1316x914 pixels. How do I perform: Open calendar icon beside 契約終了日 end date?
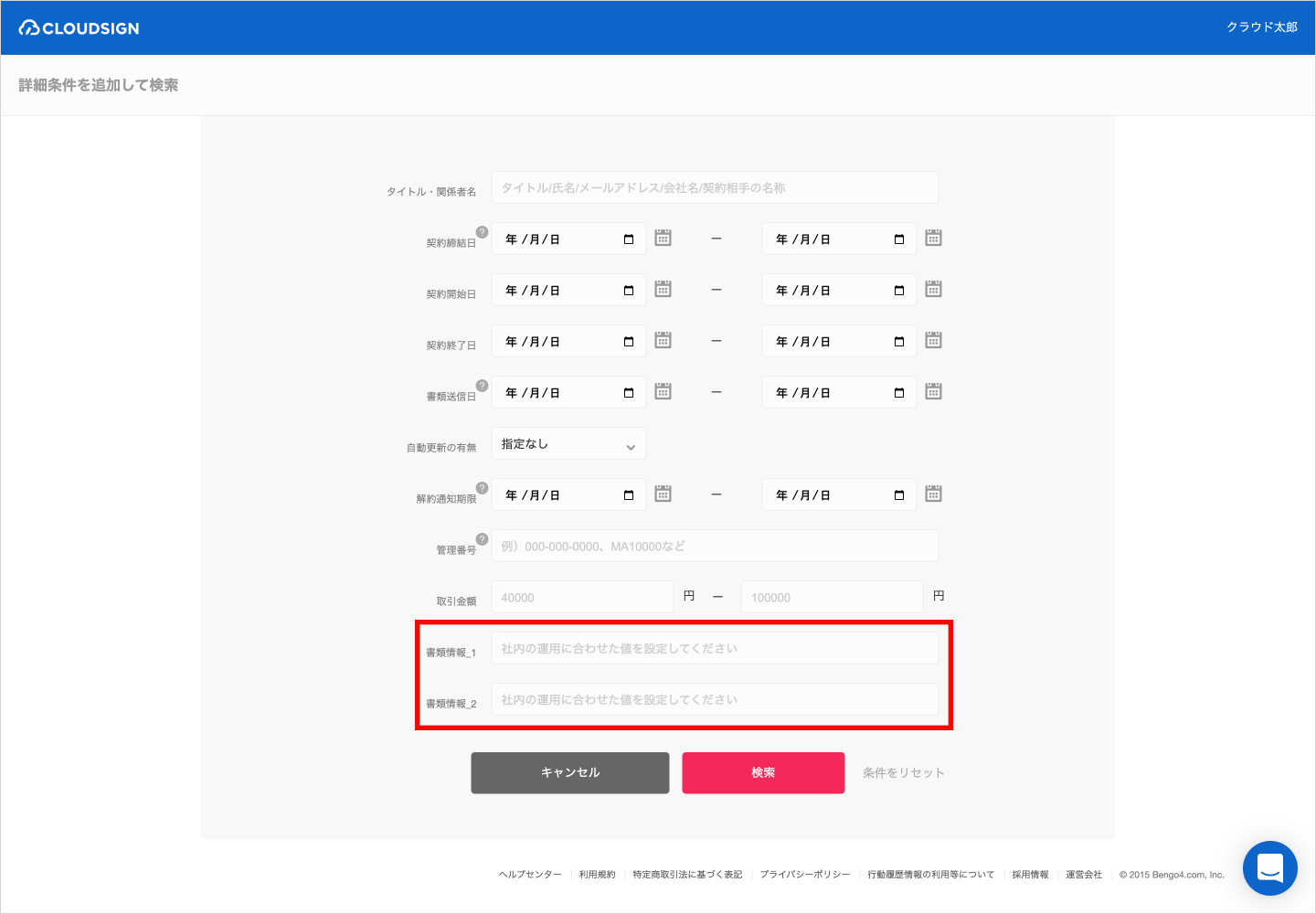point(933,340)
